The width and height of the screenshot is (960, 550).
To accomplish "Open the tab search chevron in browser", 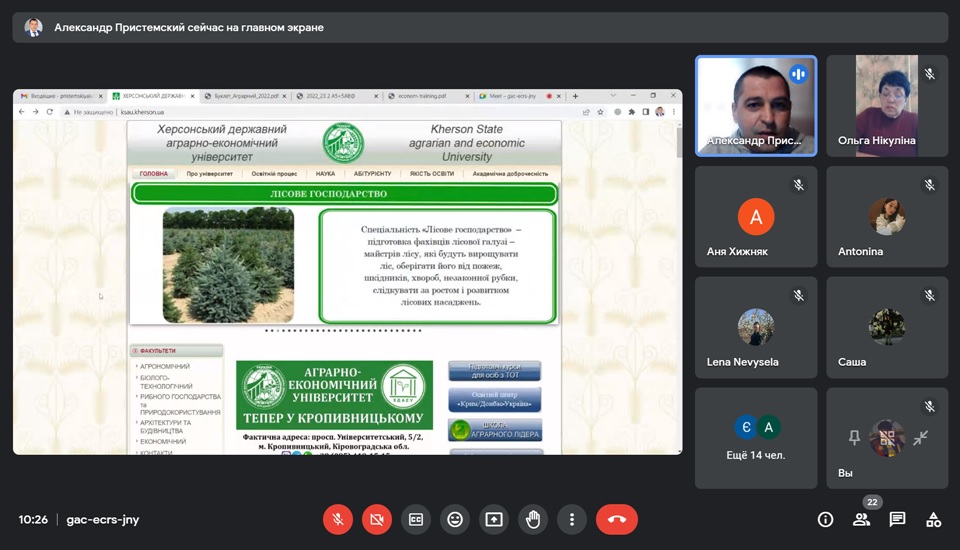I will [x=613, y=96].
